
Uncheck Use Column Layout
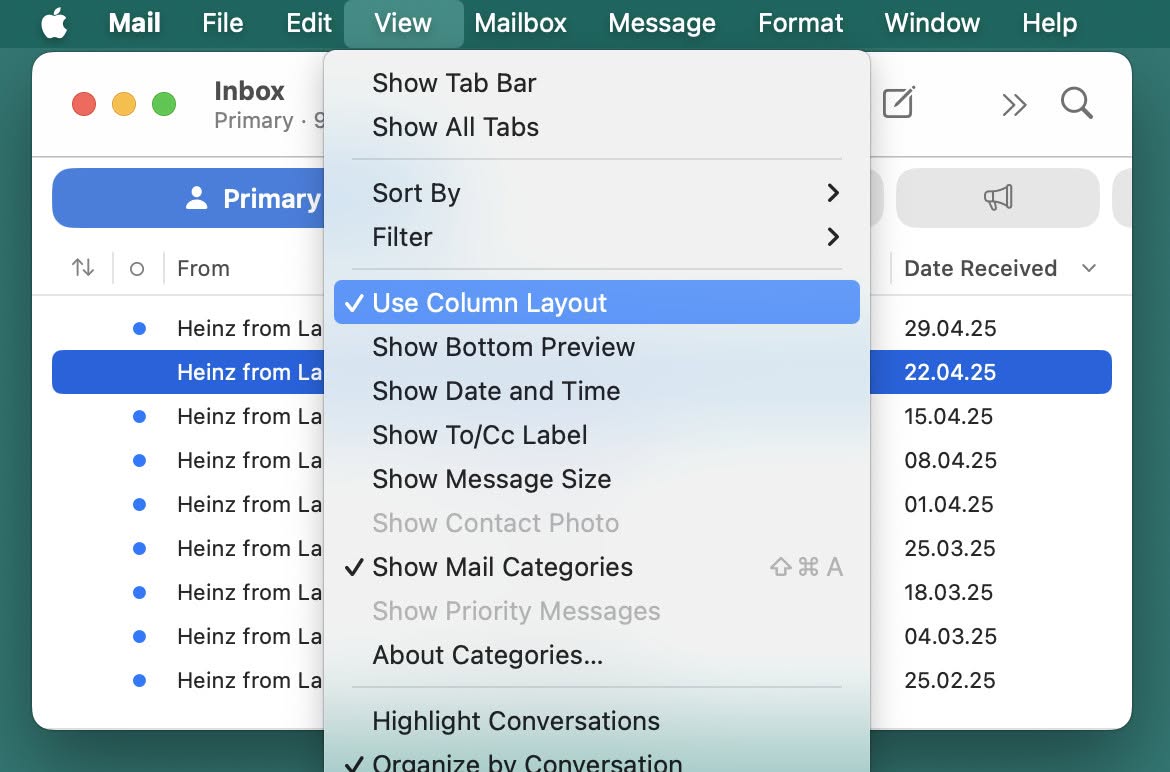(x=597, y=302)
